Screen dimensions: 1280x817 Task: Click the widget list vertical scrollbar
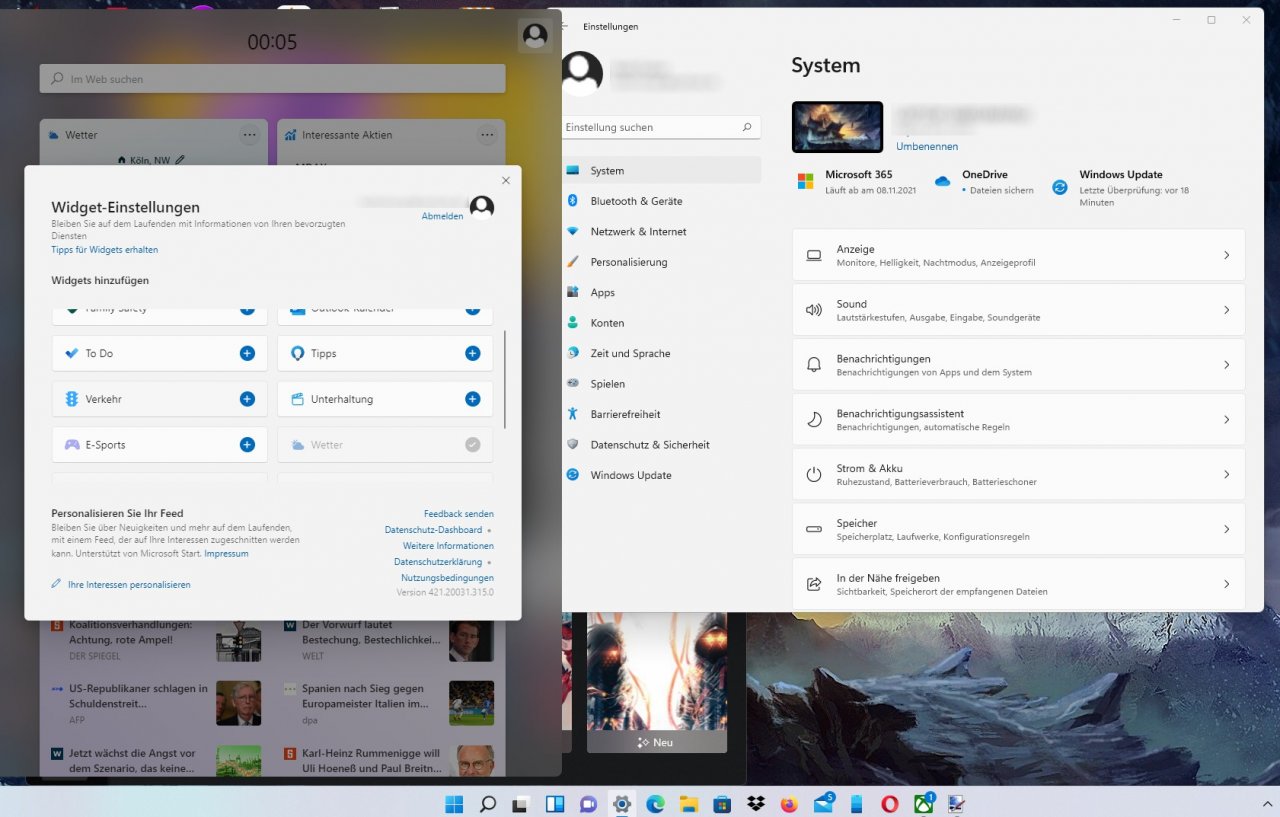[506, 379]
